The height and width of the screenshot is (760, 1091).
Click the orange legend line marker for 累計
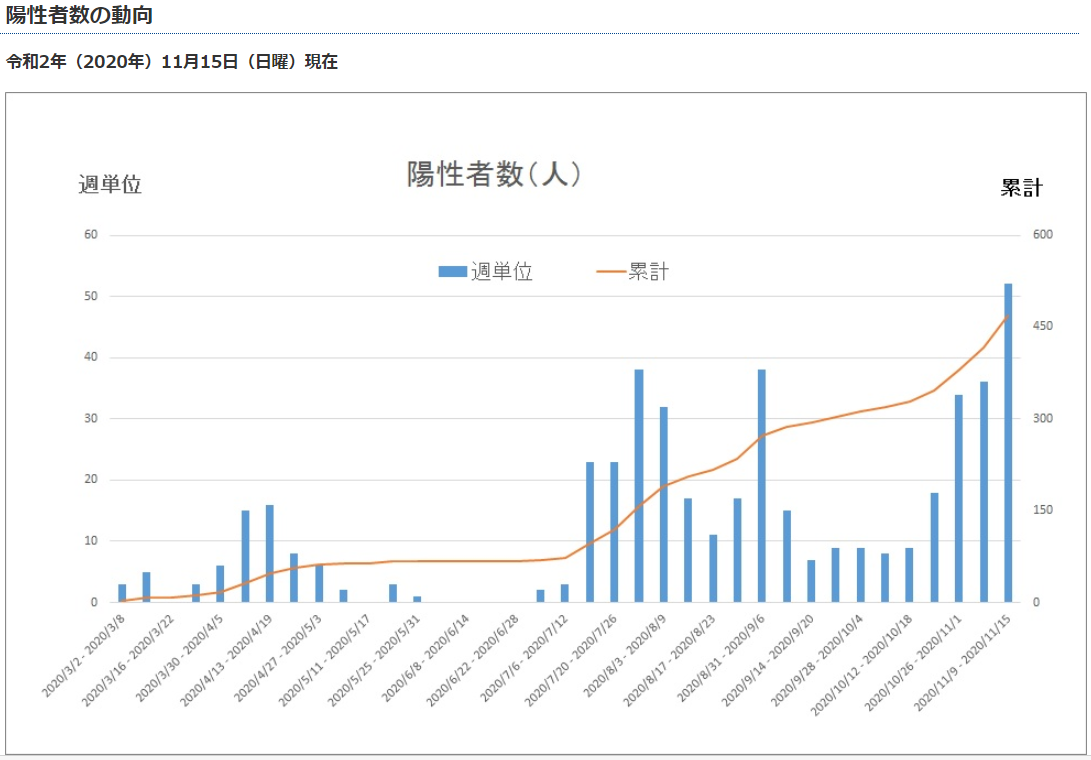click(x=611, y=271)
